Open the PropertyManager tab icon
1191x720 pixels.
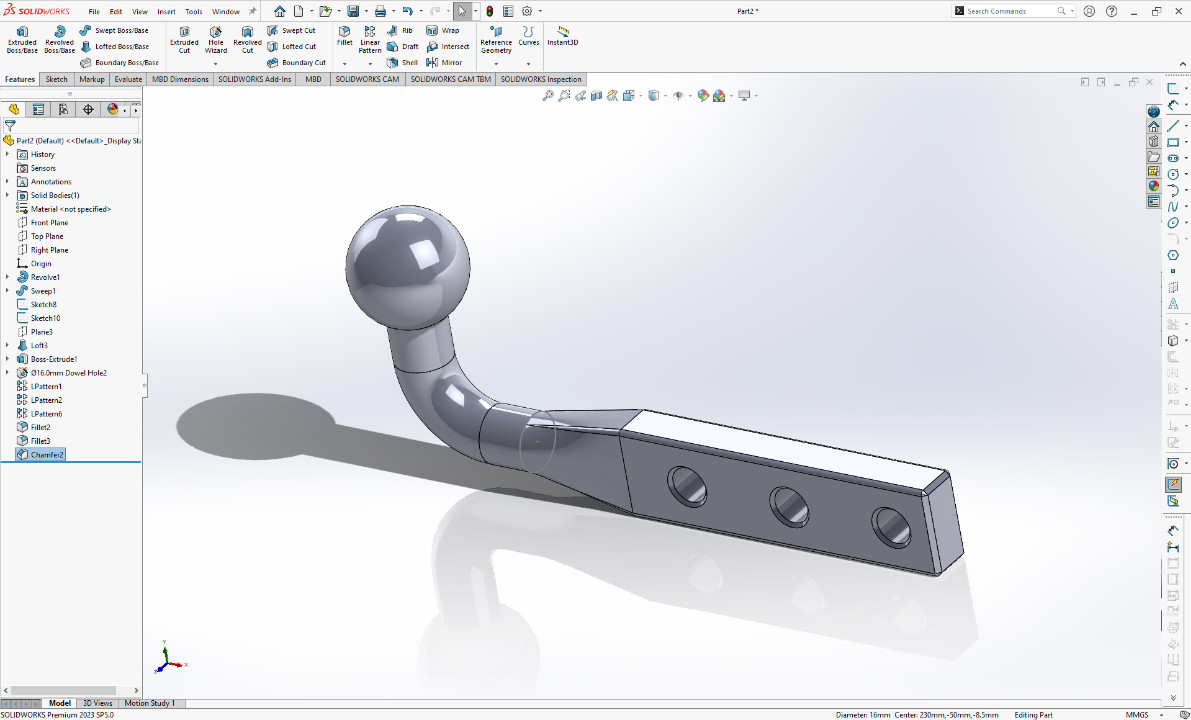pos(39,109)
